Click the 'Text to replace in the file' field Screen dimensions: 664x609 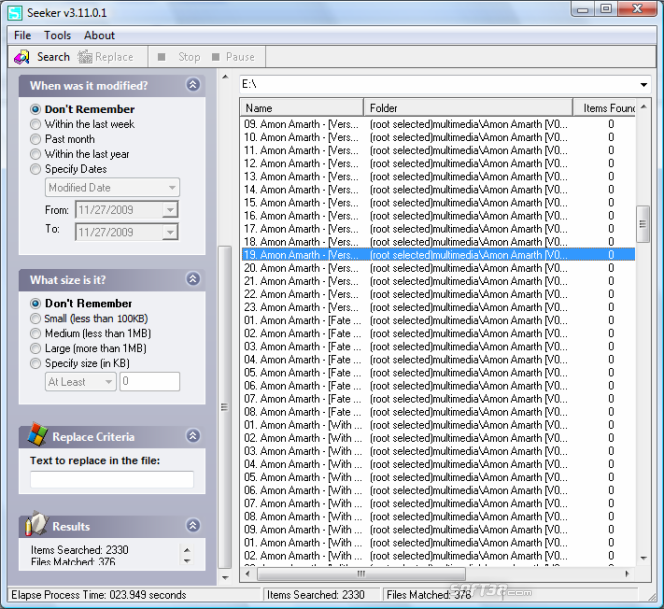pos(112,480)
